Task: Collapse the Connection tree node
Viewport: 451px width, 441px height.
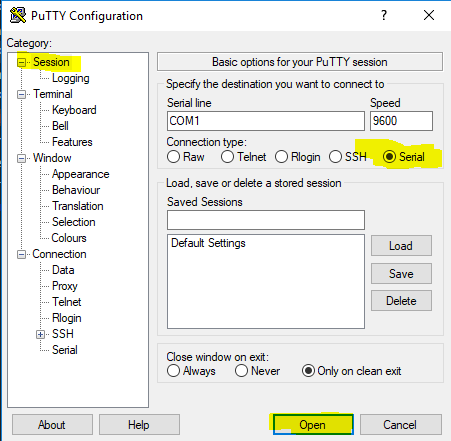Action: (21, 255)
